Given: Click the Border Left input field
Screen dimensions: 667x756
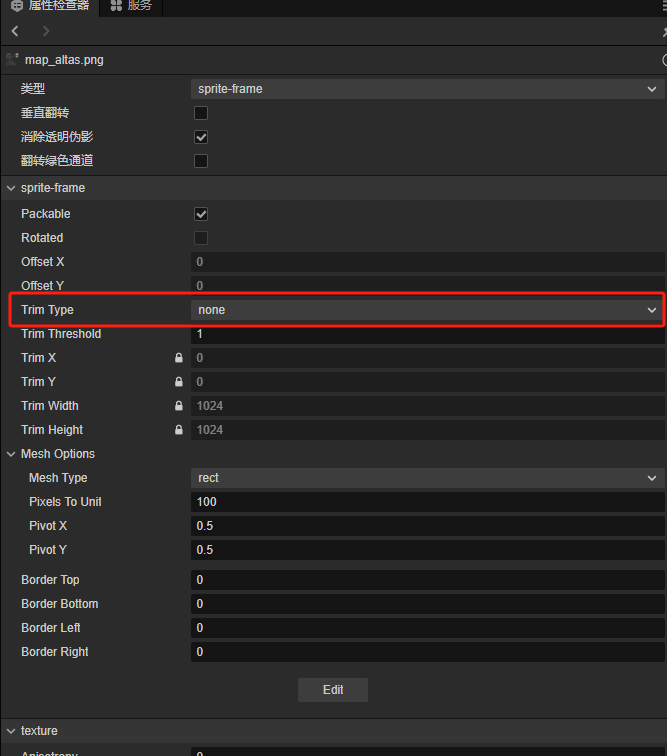Looking at the screenshot, I should [428, 628].
